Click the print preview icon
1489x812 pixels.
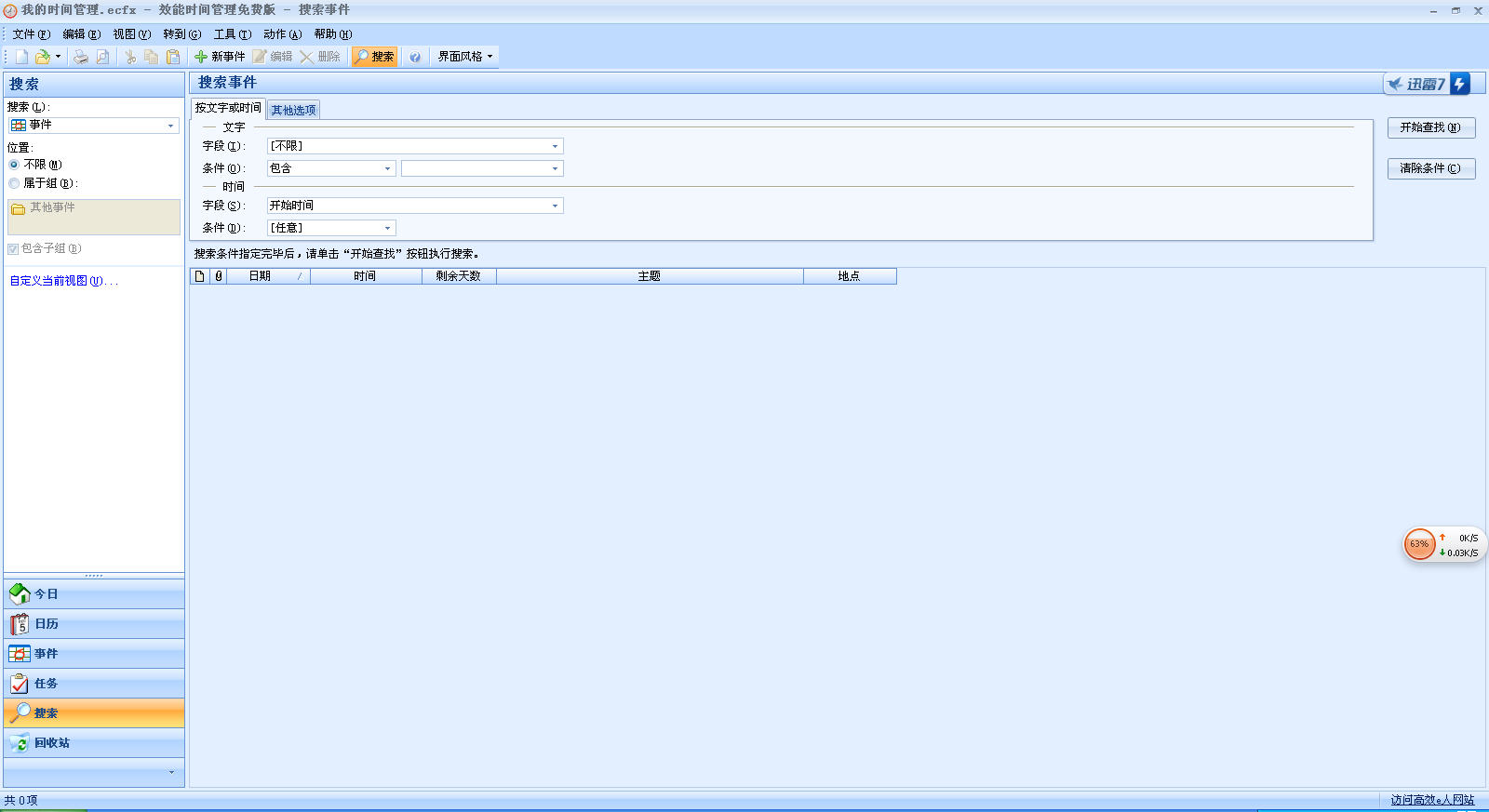pos(102,57)
